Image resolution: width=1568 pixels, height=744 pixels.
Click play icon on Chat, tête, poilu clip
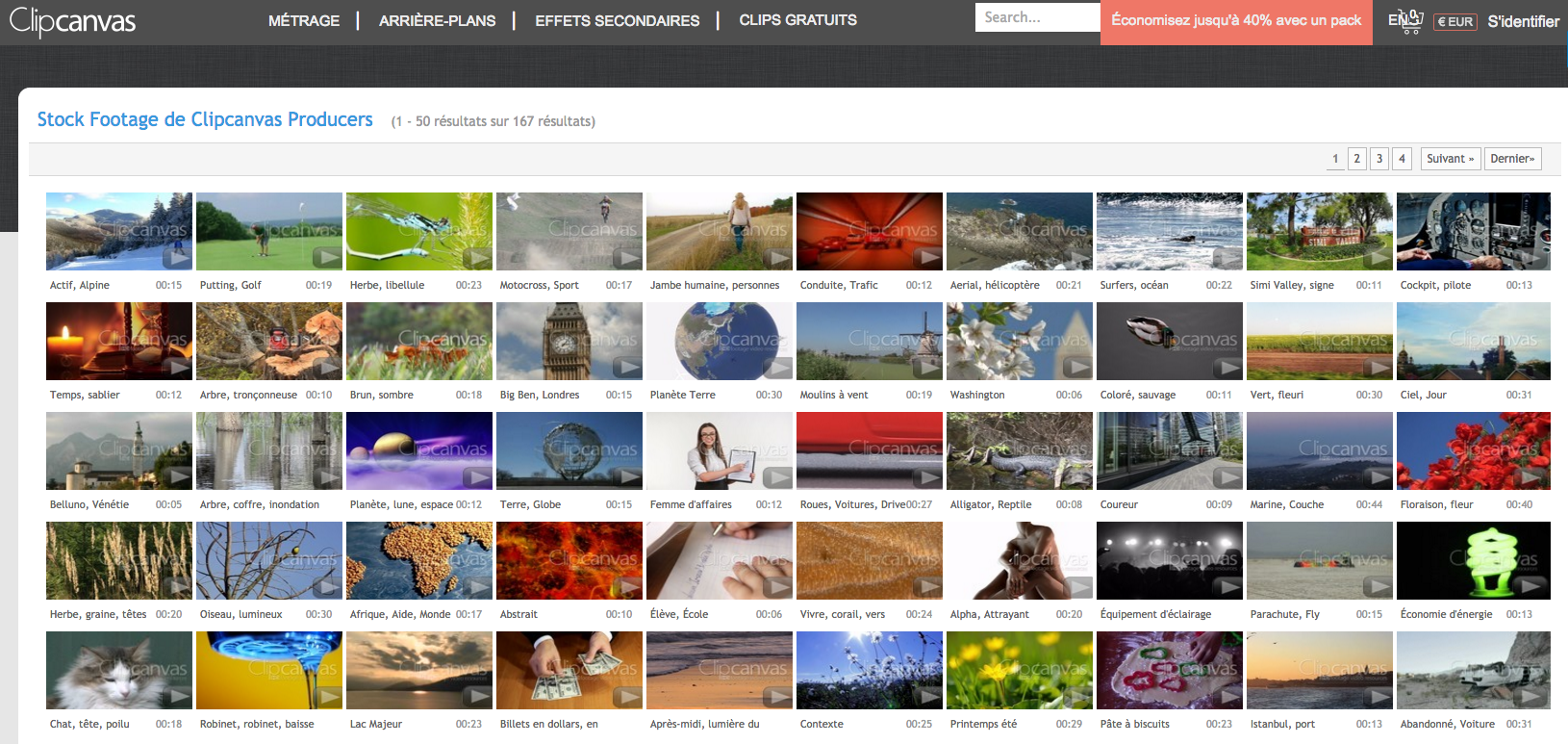tap(177, 697)
